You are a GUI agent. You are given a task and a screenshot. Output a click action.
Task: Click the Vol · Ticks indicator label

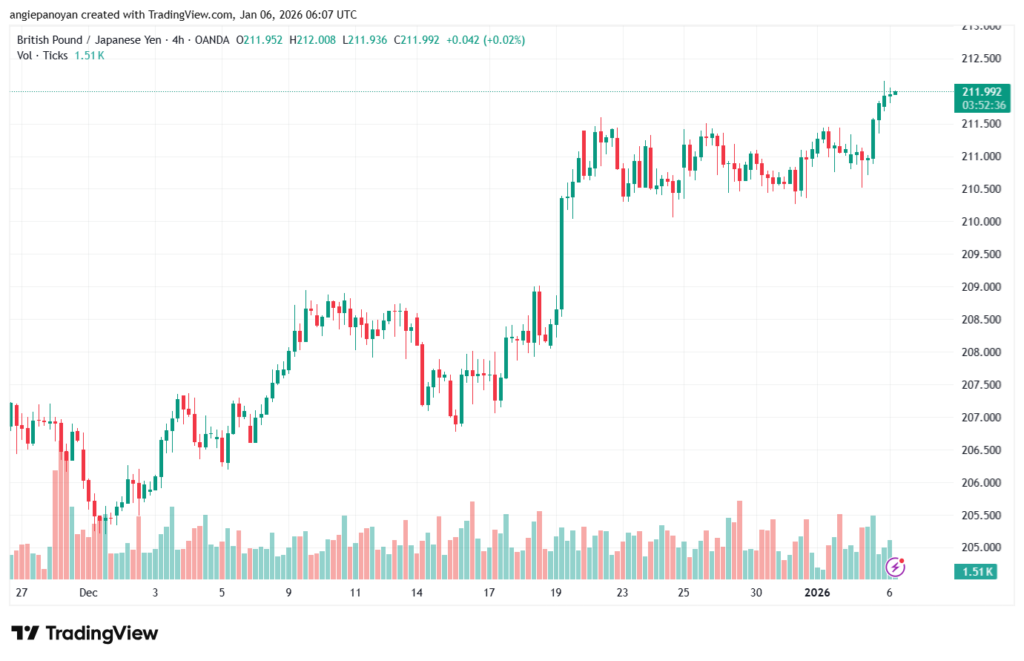[44, 55]
